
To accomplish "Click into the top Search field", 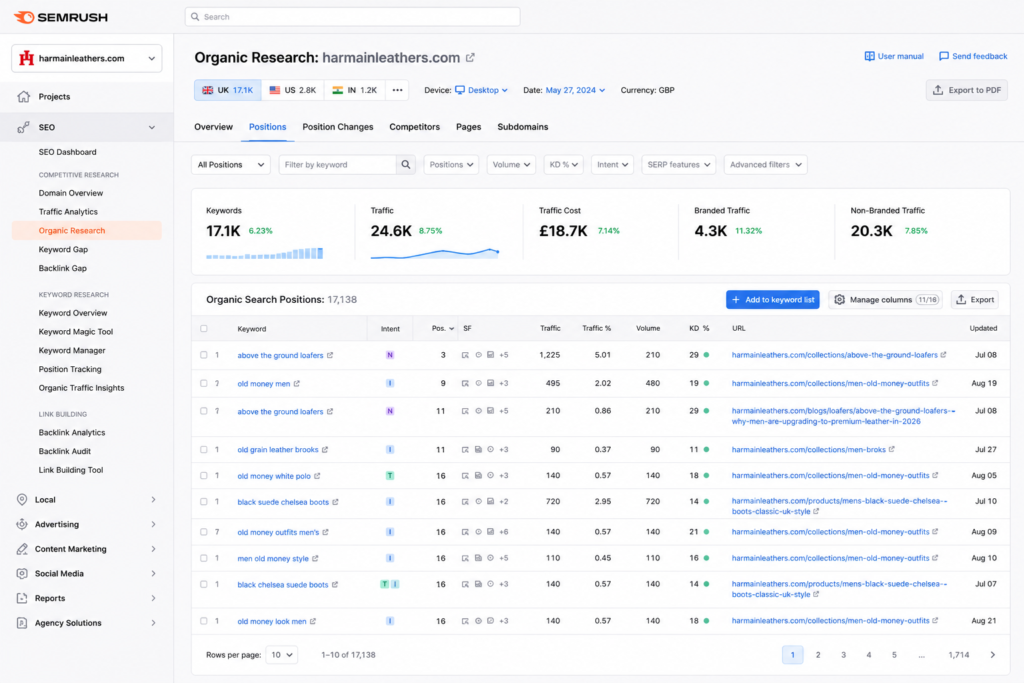I will tap(353, 17).
